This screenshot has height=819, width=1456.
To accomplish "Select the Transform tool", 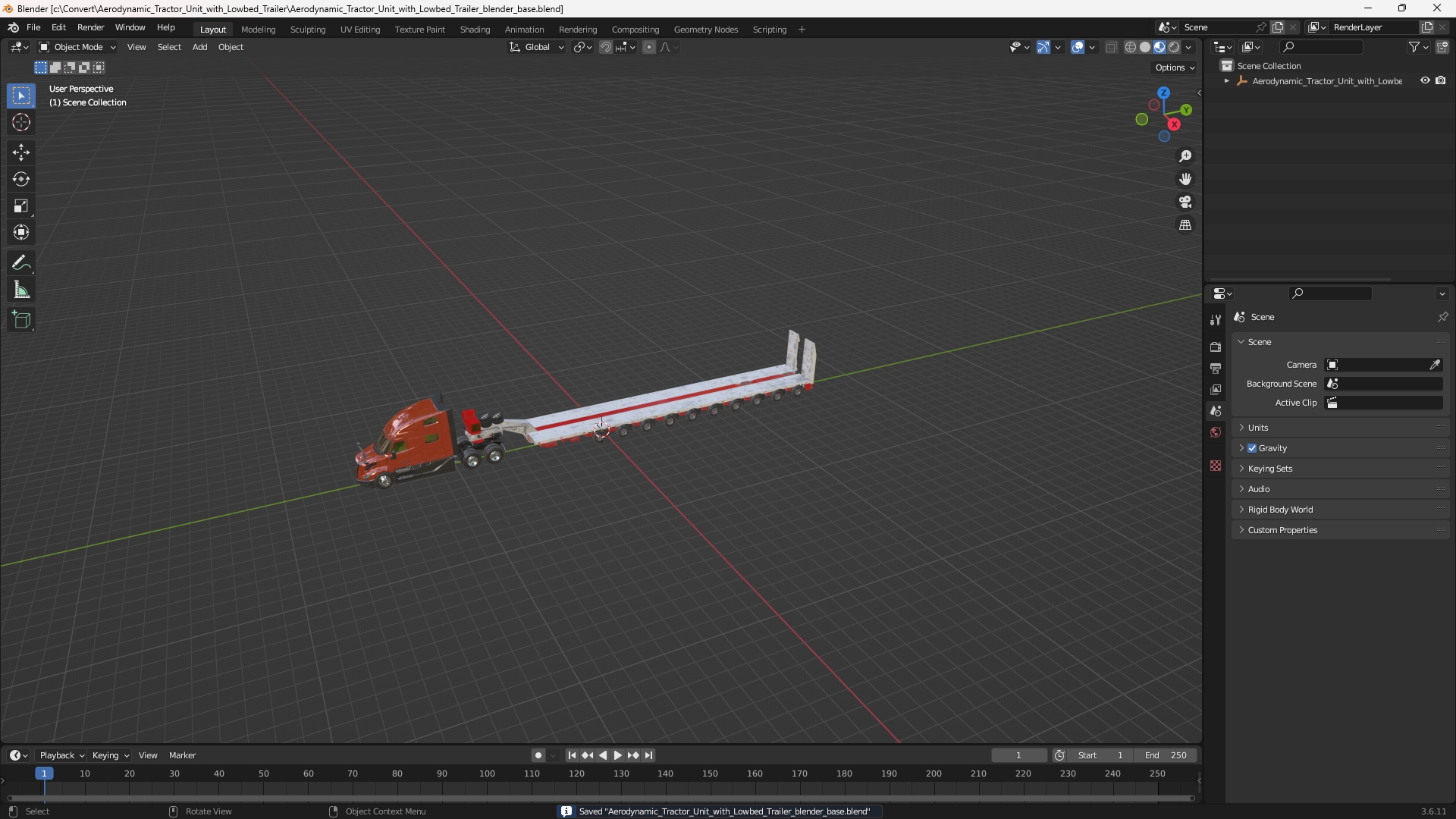I will (x=21, y=232).
